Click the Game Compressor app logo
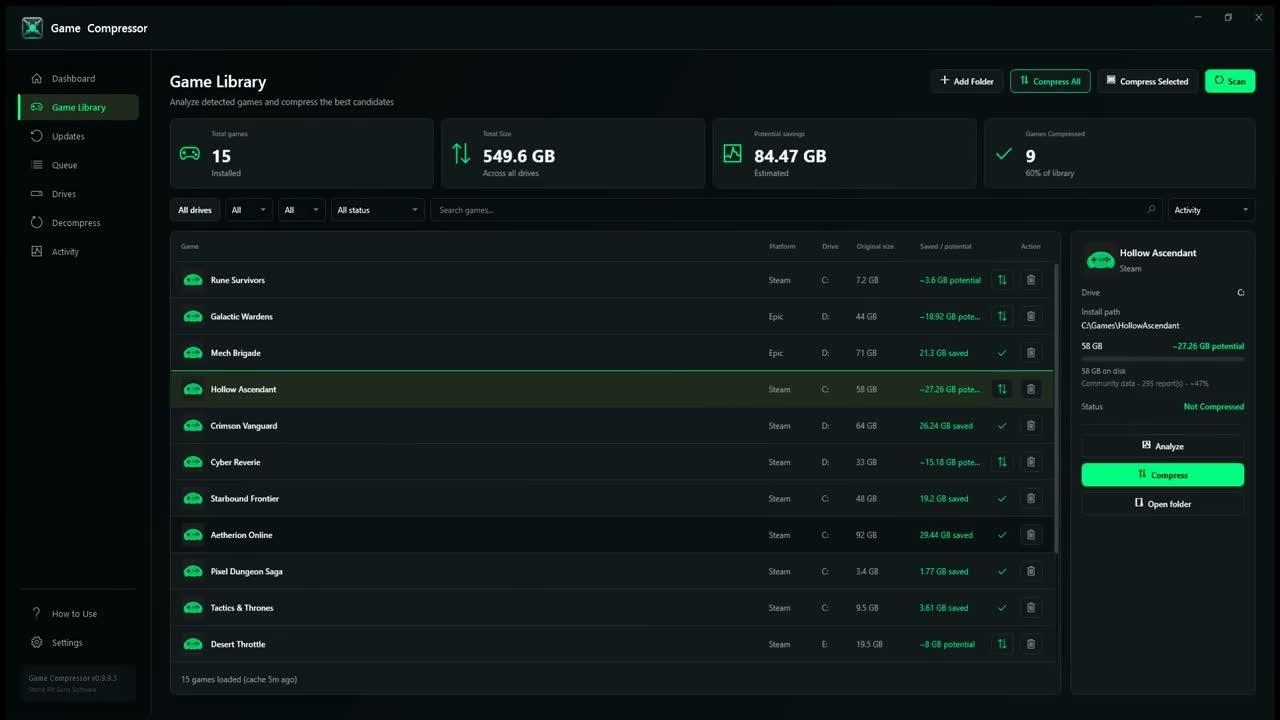The image size is (1280, 720). pyautogui.click(x=32, y=28)
